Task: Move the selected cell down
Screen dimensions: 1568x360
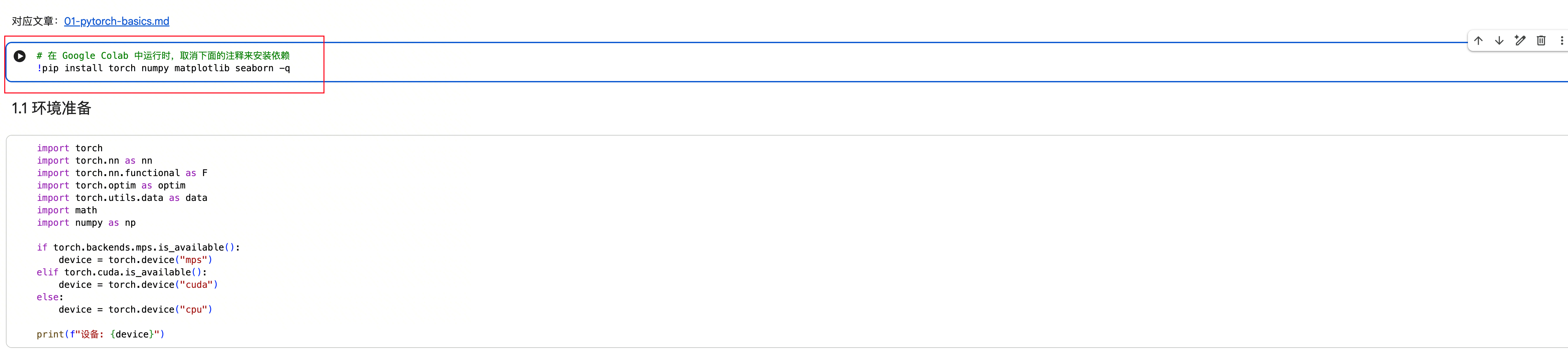Action: click(x=1499, y=41)
